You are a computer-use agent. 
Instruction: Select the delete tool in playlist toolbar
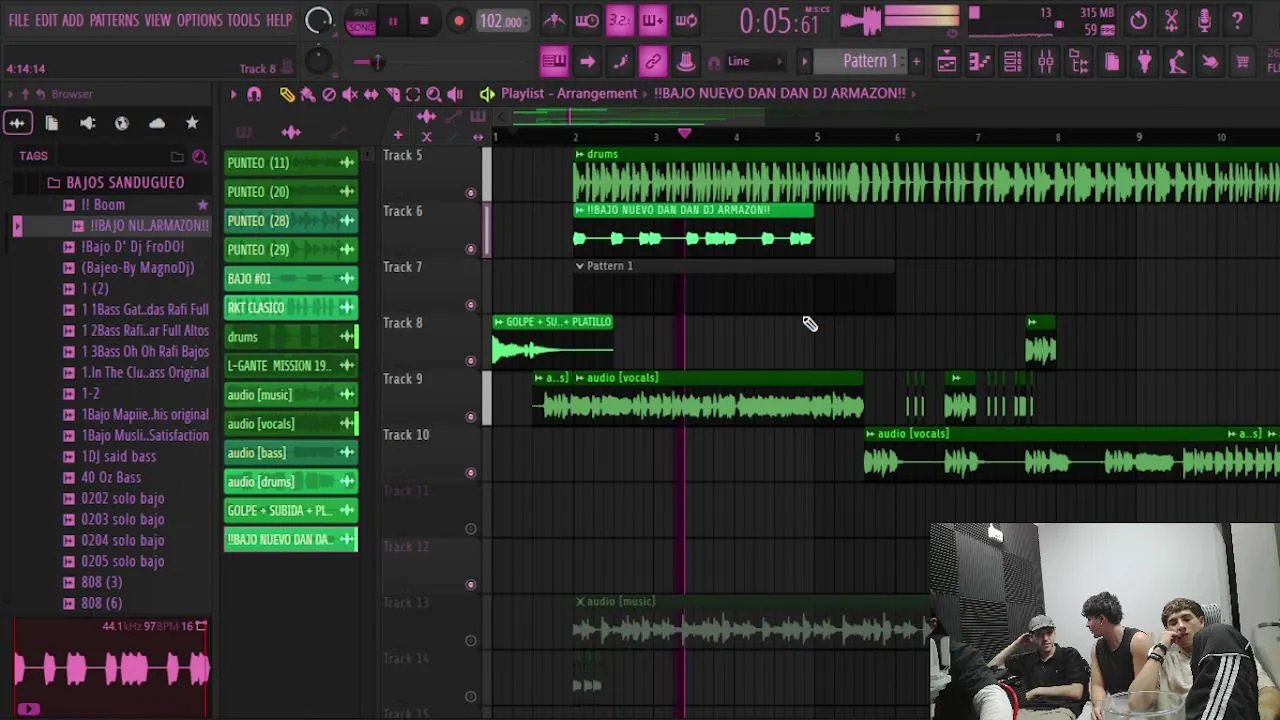(x=329, y=94)
